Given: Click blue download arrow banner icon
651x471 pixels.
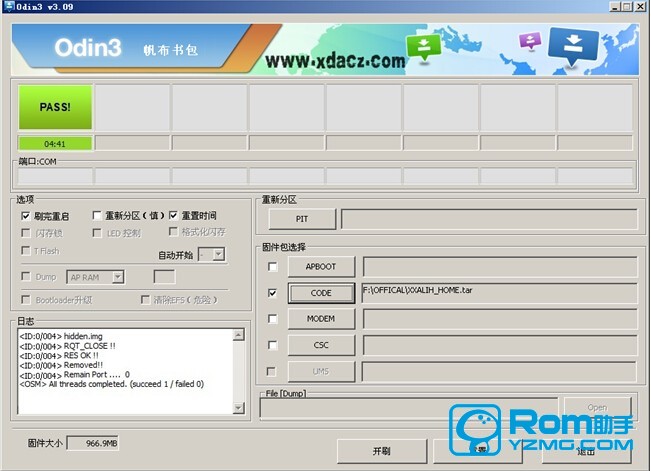Looking at the screenshot, I should pyautogui.click(x=573, y=47).
